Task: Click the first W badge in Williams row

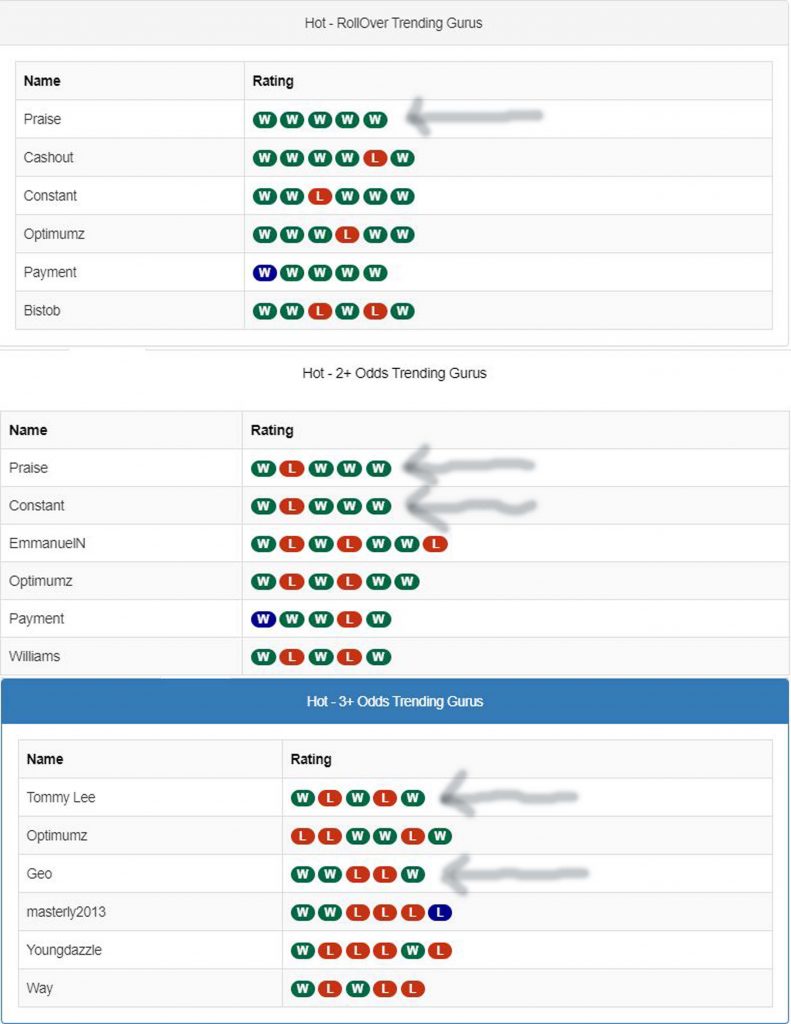Action: pos(263,657)
